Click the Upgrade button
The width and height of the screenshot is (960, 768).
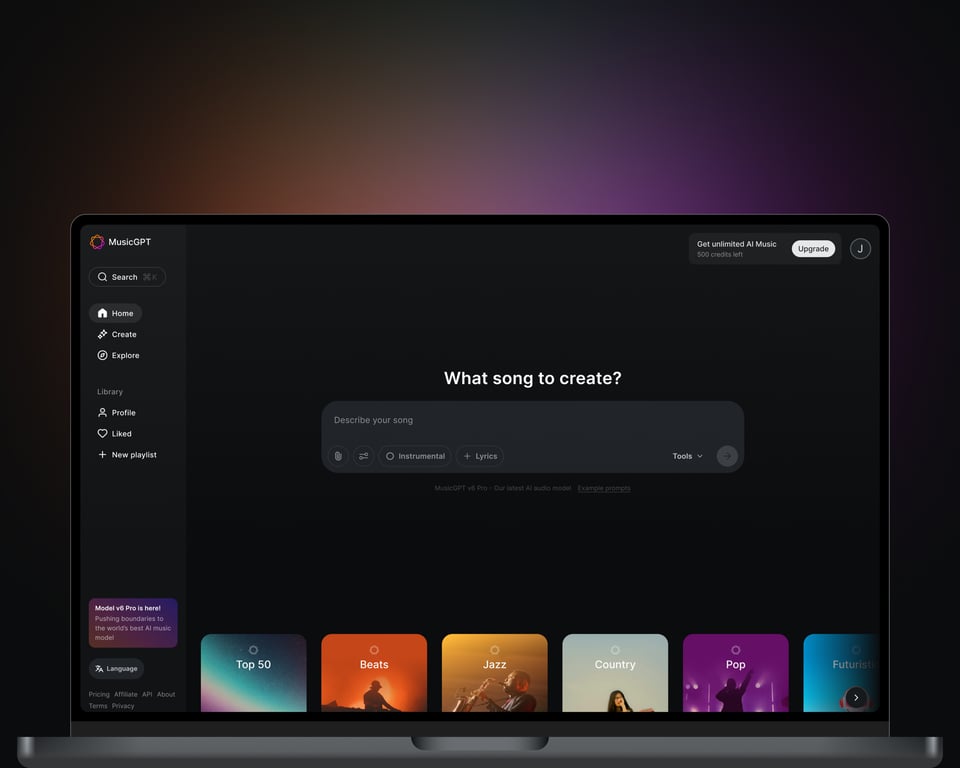(x=813, y=248)
